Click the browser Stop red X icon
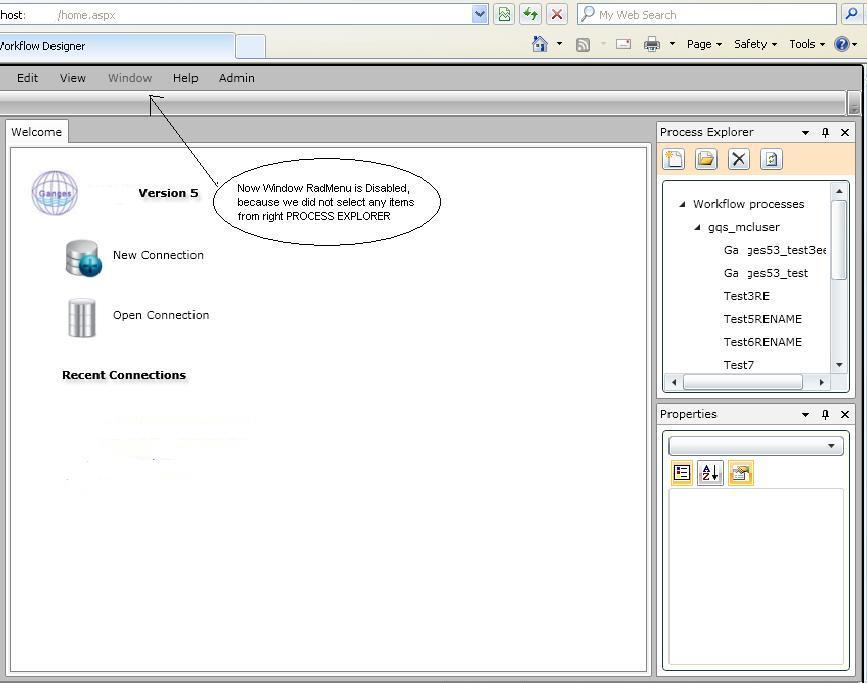 point(557,14)
